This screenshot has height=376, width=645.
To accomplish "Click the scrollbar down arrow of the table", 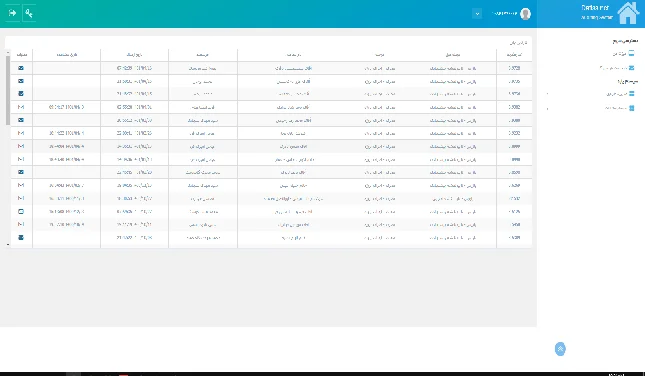I will click(x=8, y=244).
